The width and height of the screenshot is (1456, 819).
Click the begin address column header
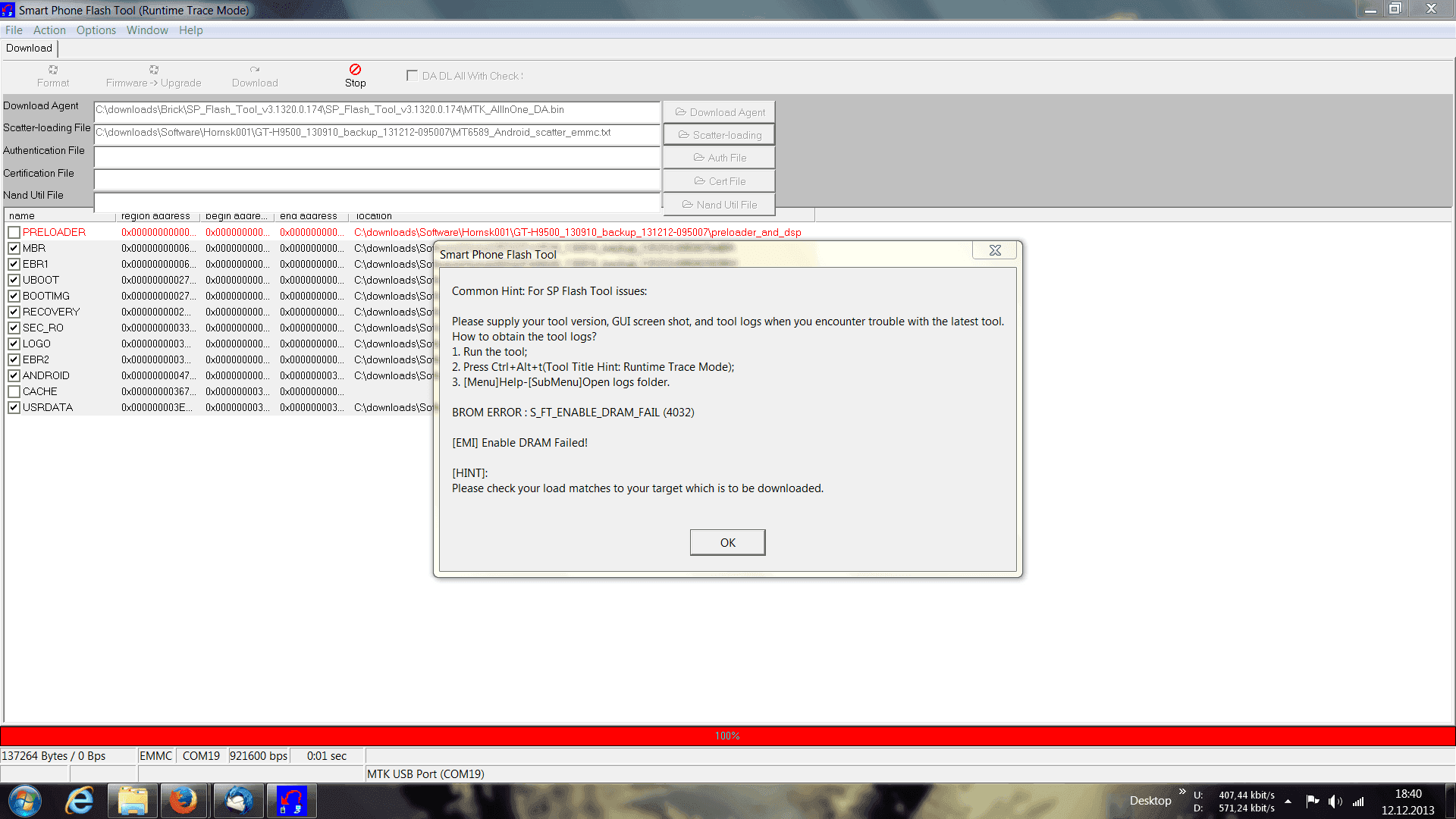pyautogui.click(x=237, y=216)
